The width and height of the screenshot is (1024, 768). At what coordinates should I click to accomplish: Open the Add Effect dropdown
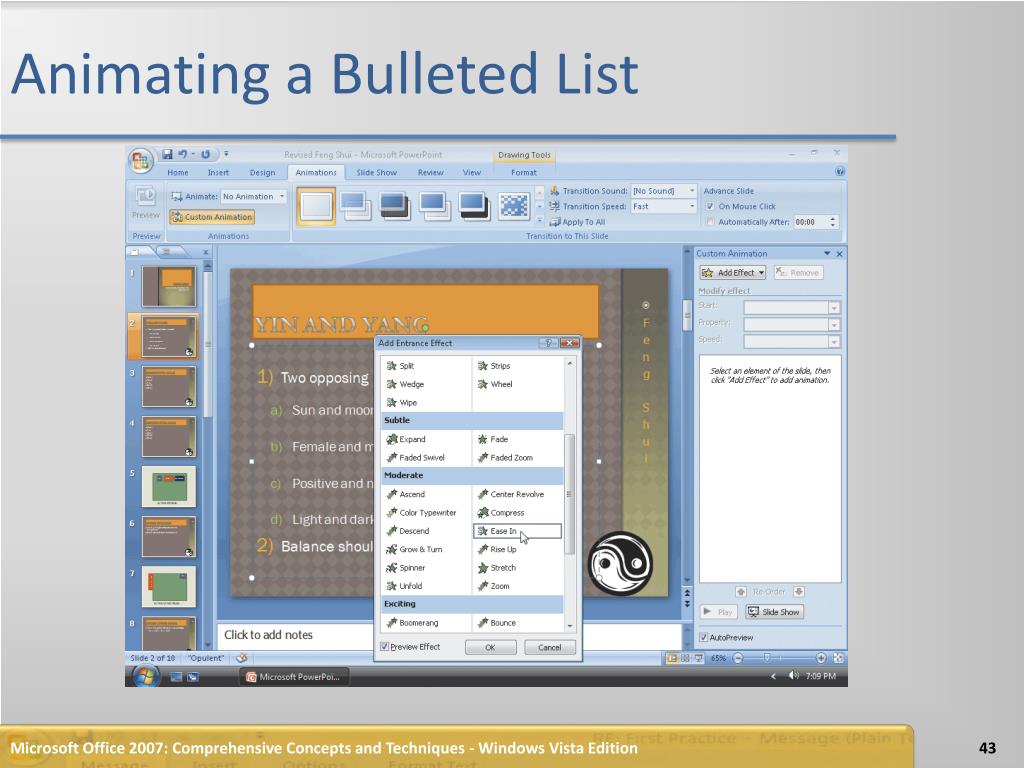(733, 272)
